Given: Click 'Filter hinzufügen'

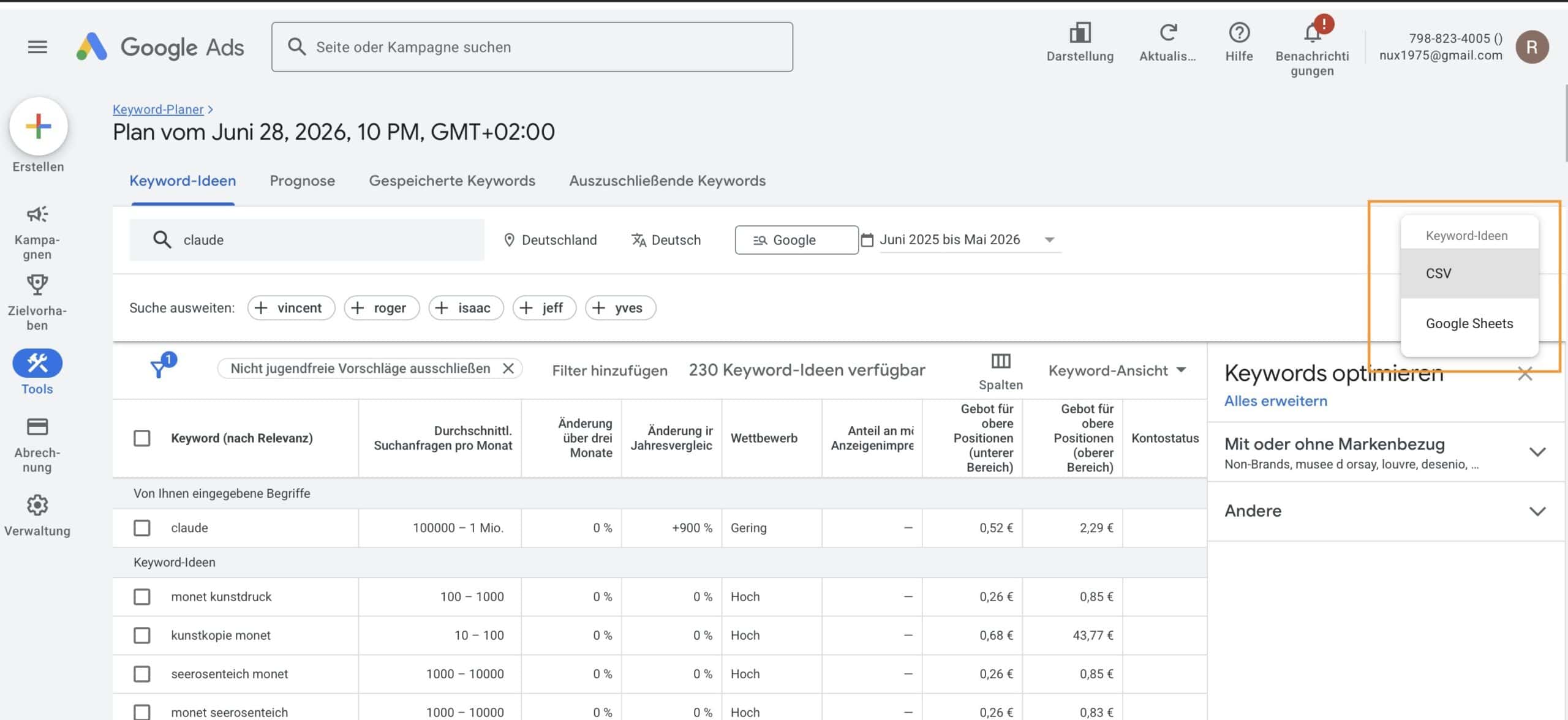Looking at the screenshot, I should (x=610, y=370).
